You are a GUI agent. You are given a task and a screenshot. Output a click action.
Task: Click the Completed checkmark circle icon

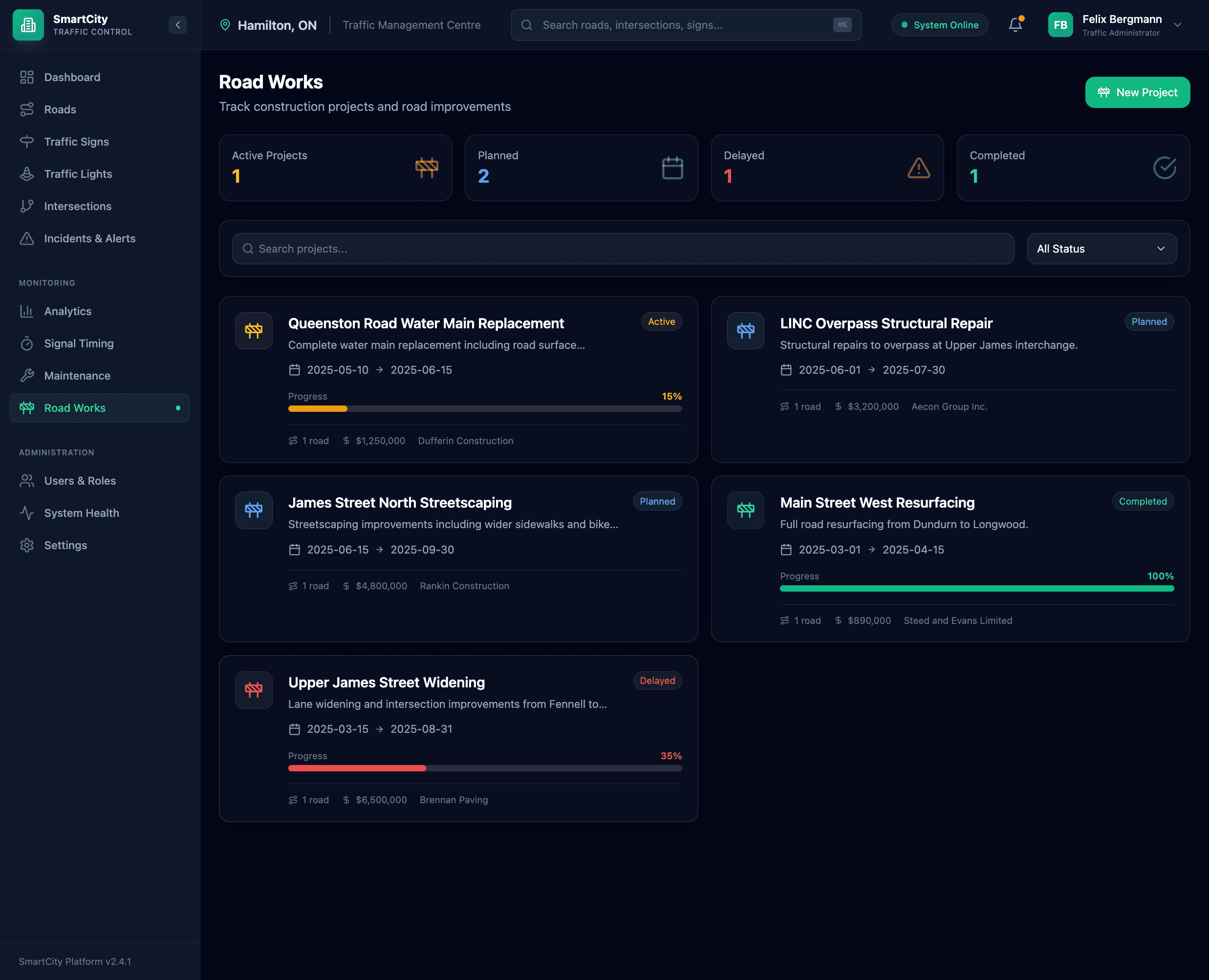[1164, 168]
